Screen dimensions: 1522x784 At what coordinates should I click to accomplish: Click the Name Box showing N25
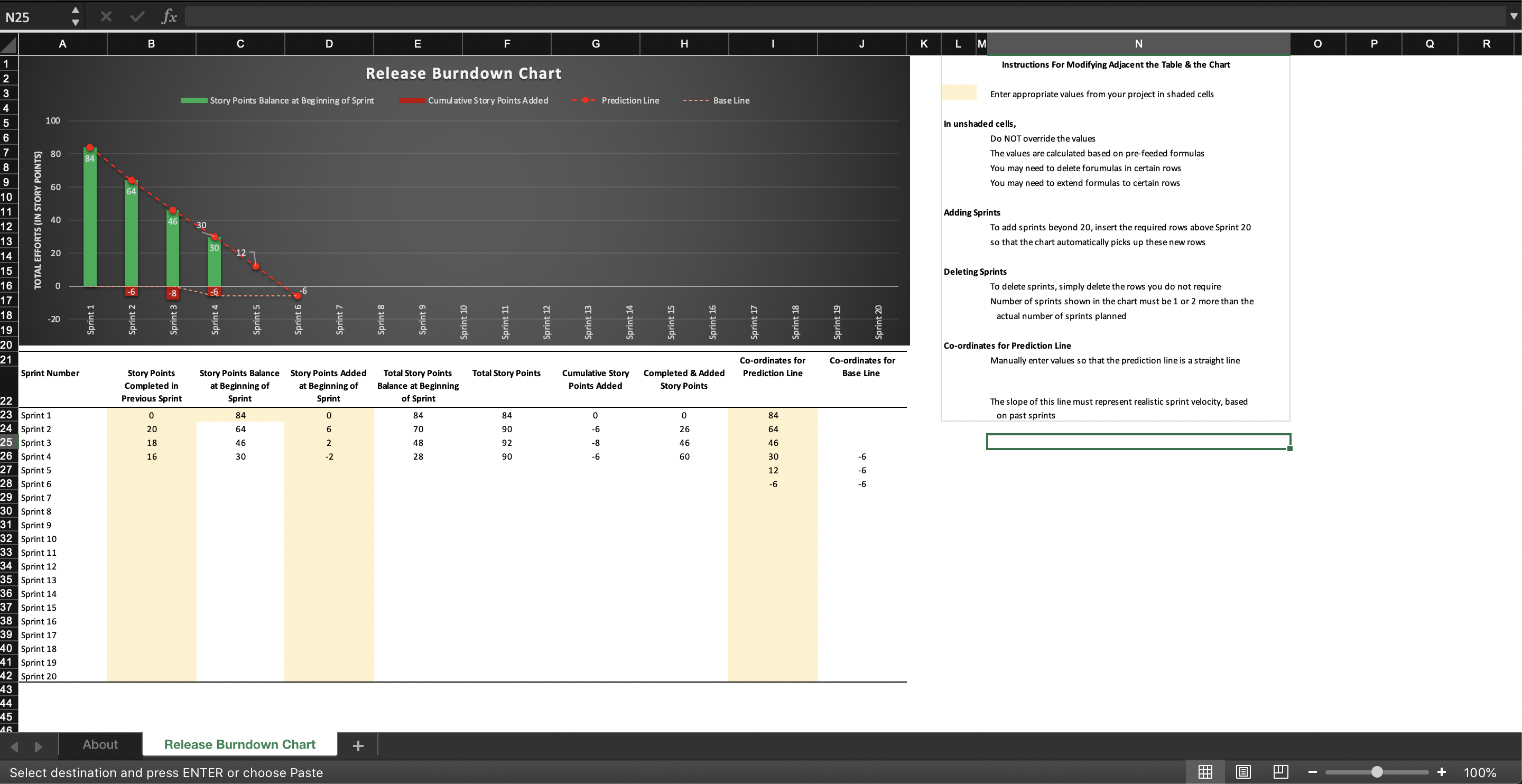35,17
